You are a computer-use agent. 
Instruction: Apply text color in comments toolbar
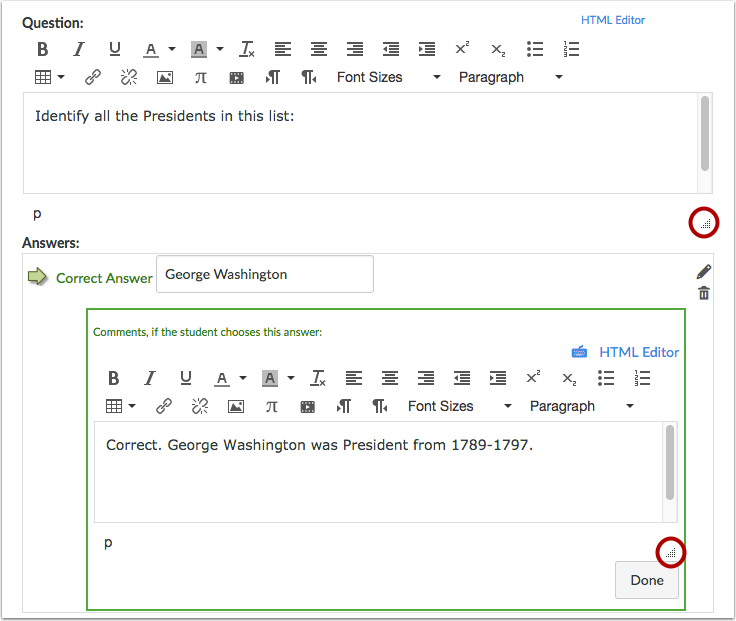point(222,378)
